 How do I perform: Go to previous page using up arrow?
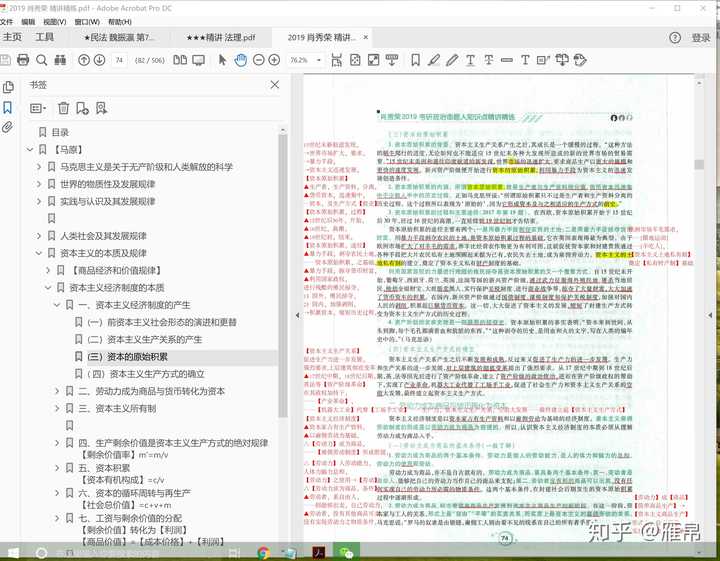[84, 60]
